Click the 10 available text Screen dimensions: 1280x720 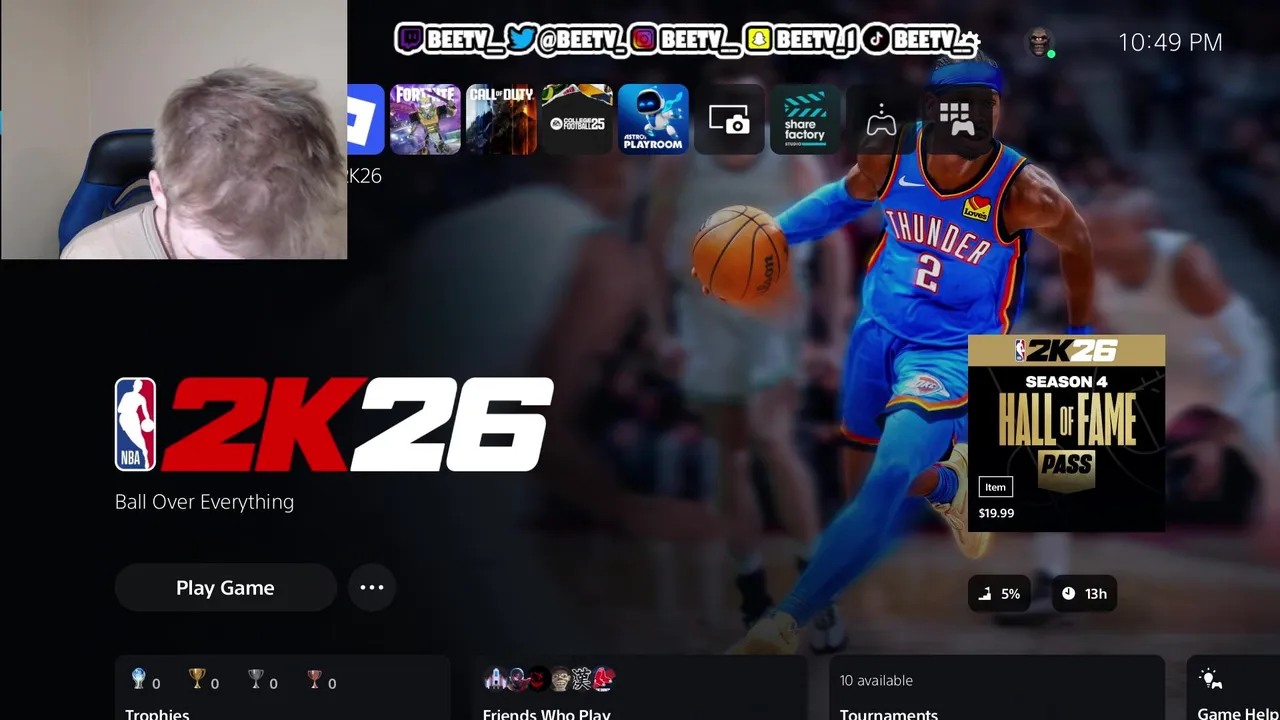point(876,680)
